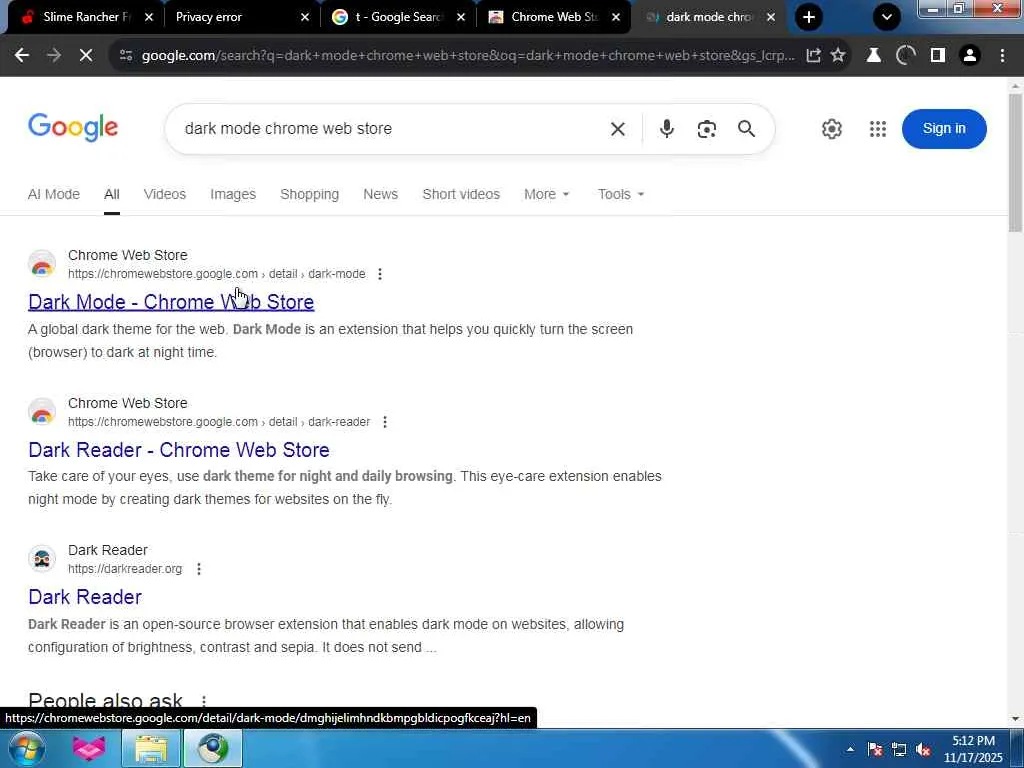Screen dimensions: 1024x768
Task: Click the darkreader.org favicon
Action: pos(42,559)
